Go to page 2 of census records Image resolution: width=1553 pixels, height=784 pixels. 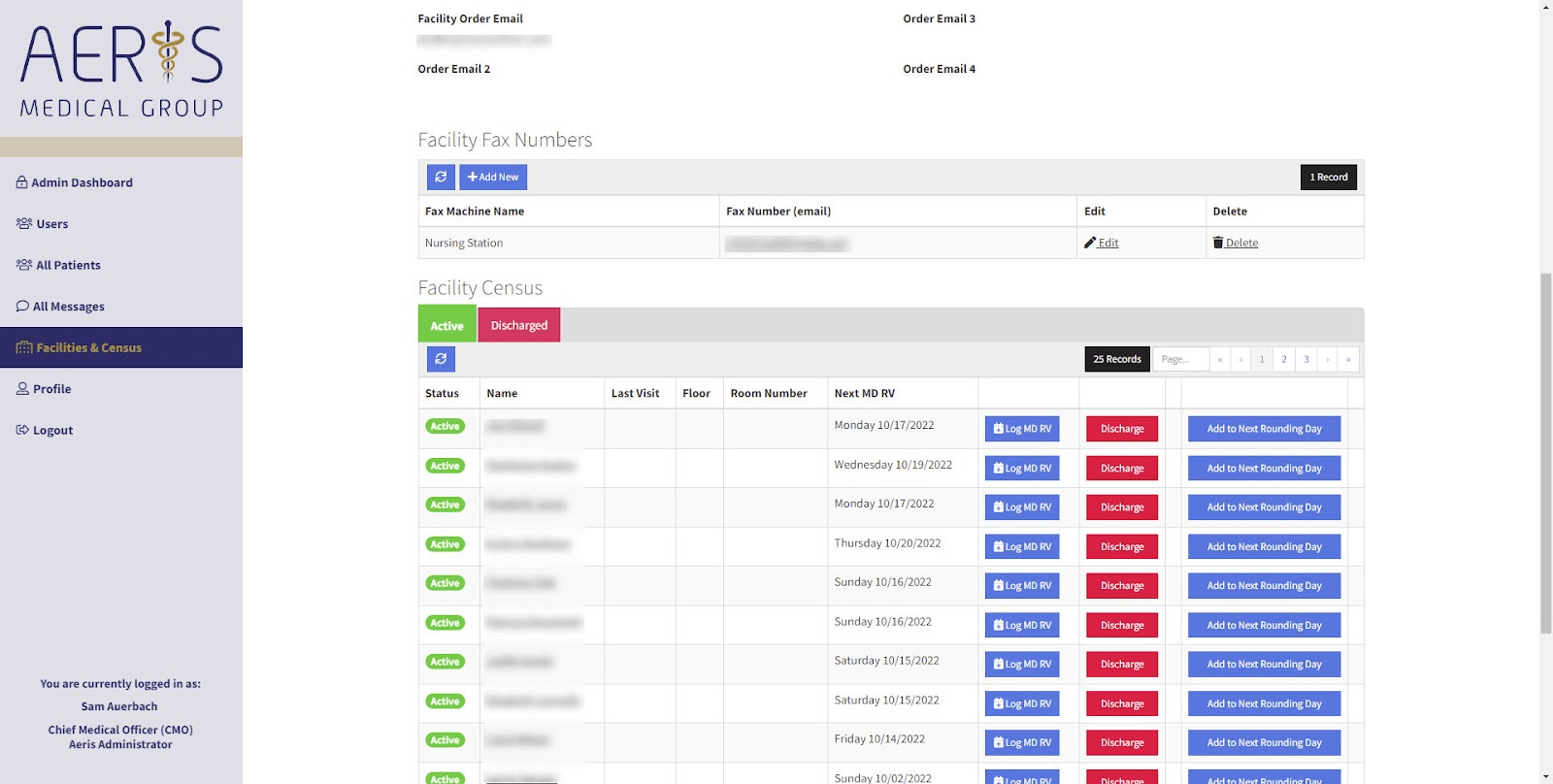[1284, 359]
